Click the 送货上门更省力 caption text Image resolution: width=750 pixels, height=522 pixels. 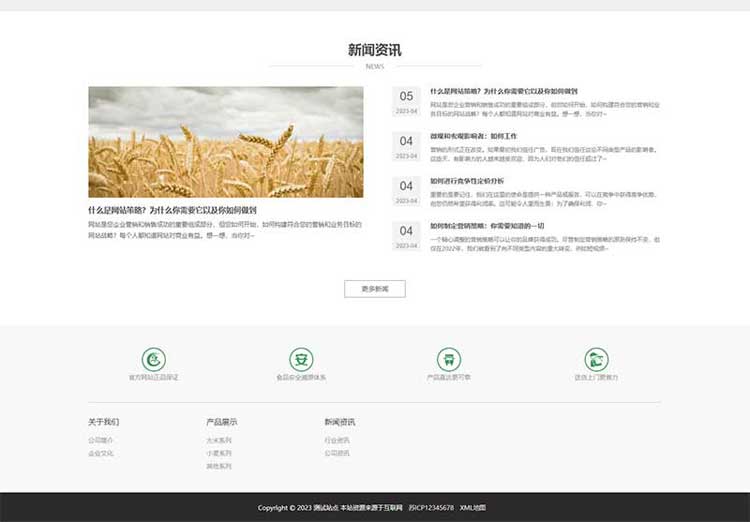(596, 378)
